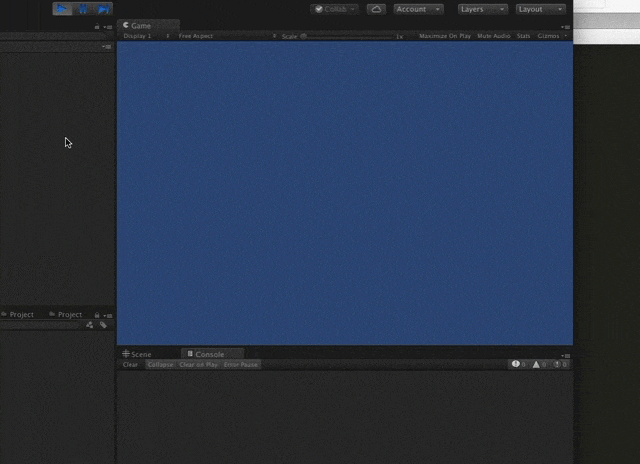Open the Console panel options menu

point(566,355)
